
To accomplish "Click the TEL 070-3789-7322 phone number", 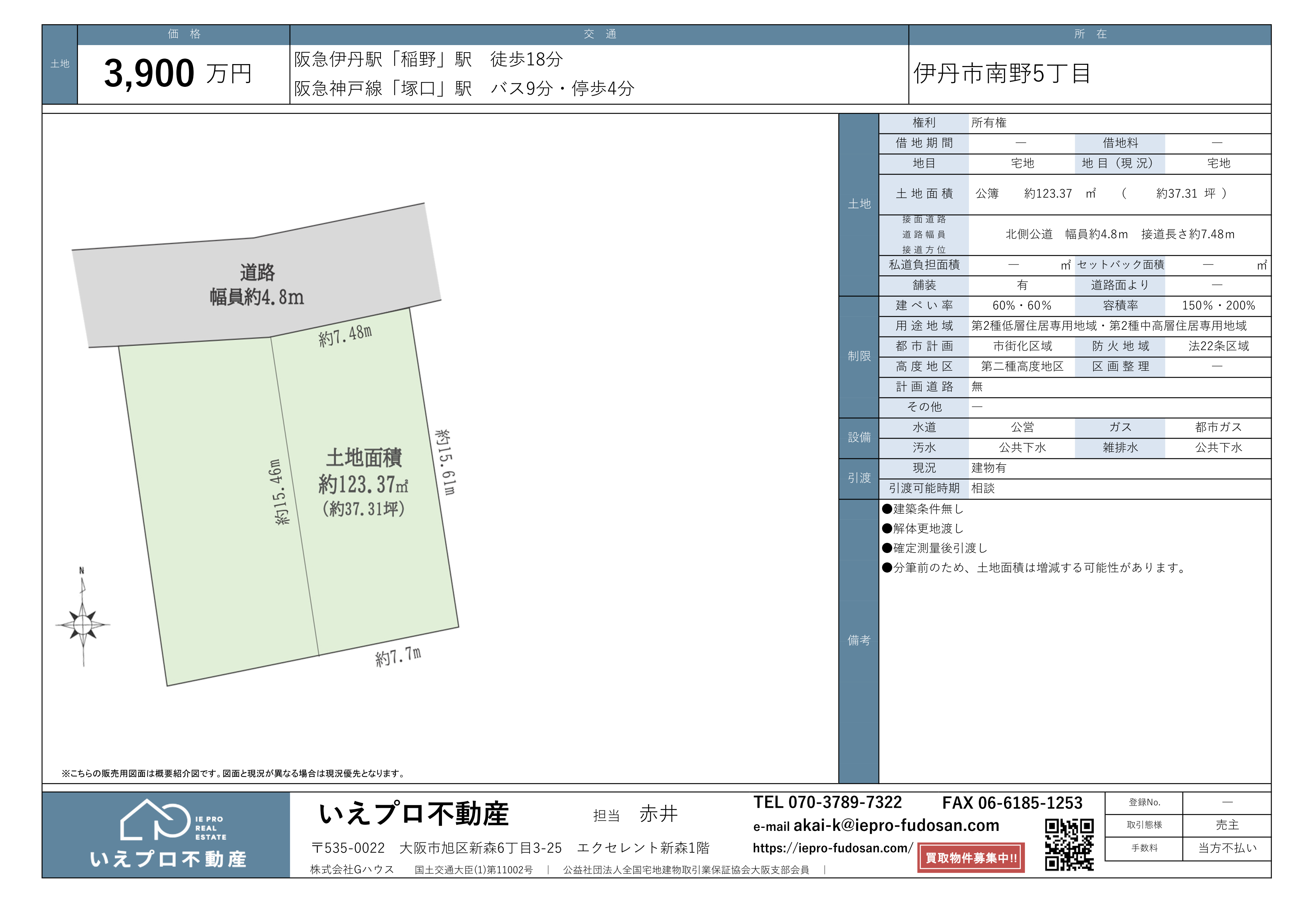I will [827, 802].
